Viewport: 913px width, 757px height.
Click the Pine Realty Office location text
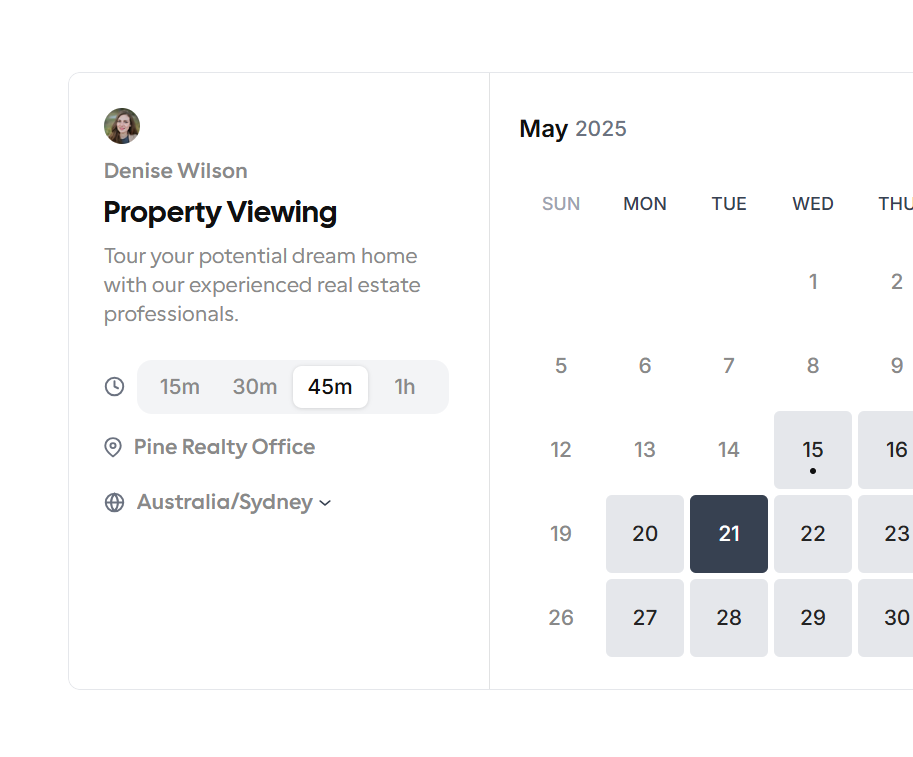tap(224, 447)
